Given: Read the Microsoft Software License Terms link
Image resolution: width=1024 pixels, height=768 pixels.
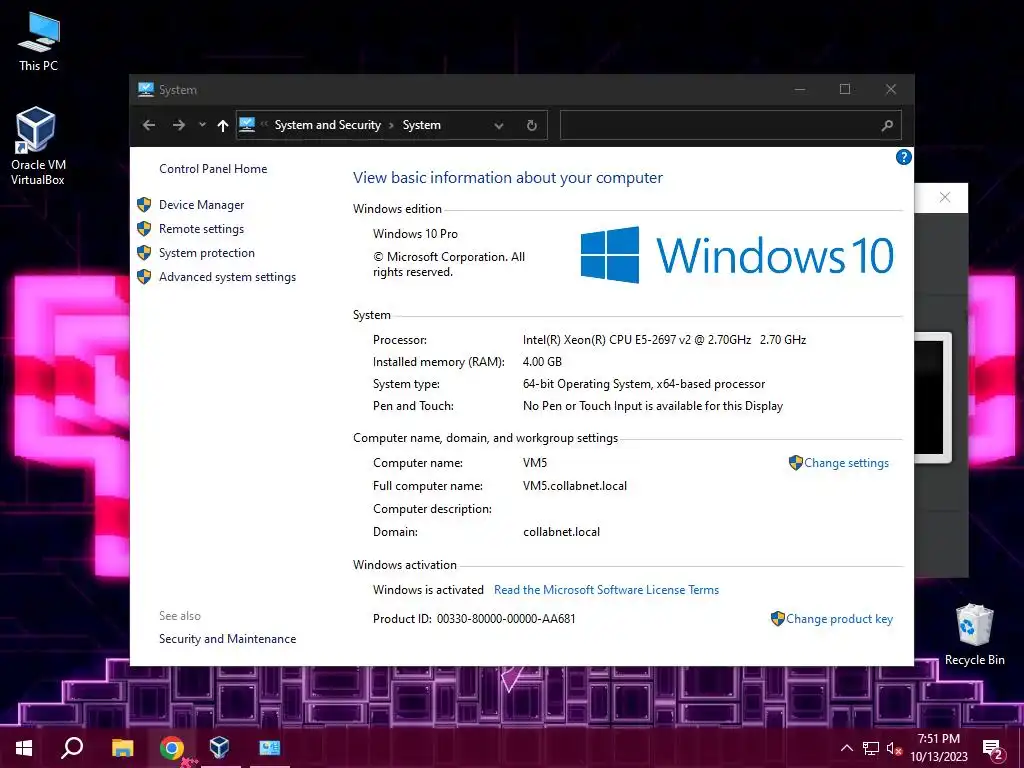Looking at the screenshot, I should point(606,590).
